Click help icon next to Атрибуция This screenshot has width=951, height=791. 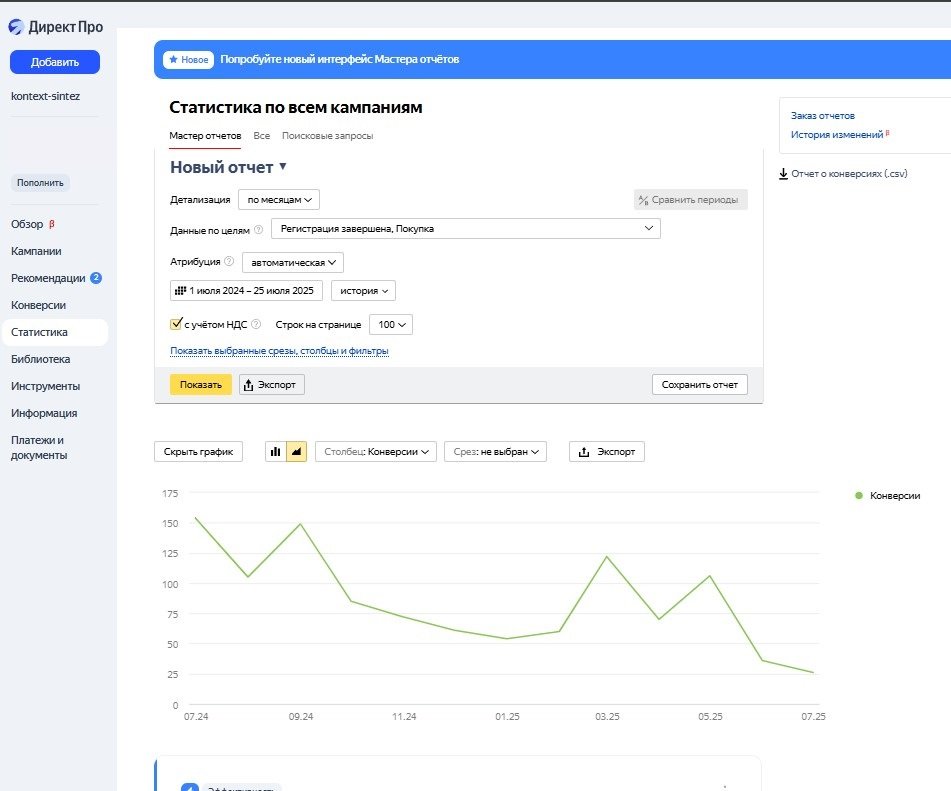229,262
